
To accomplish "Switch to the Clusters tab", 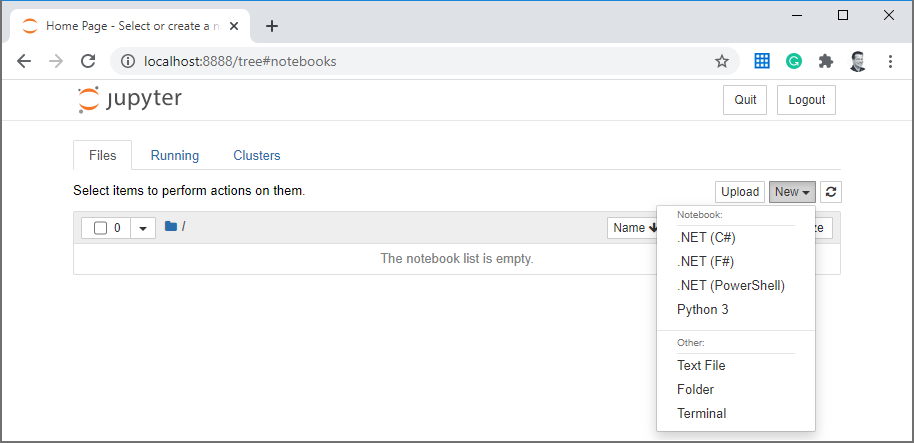I will pyautogui.click(x=256, y=156).
